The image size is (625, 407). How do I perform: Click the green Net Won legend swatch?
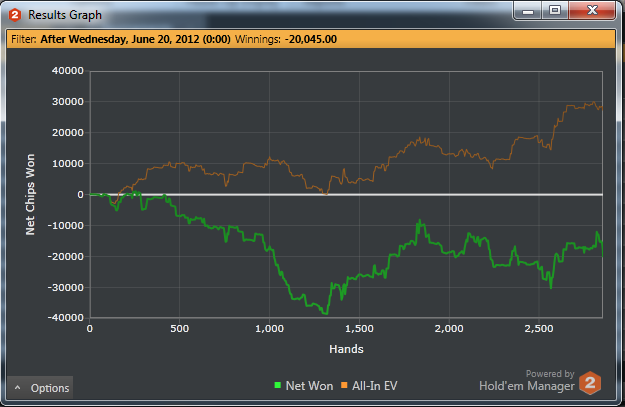coord(278,385)
